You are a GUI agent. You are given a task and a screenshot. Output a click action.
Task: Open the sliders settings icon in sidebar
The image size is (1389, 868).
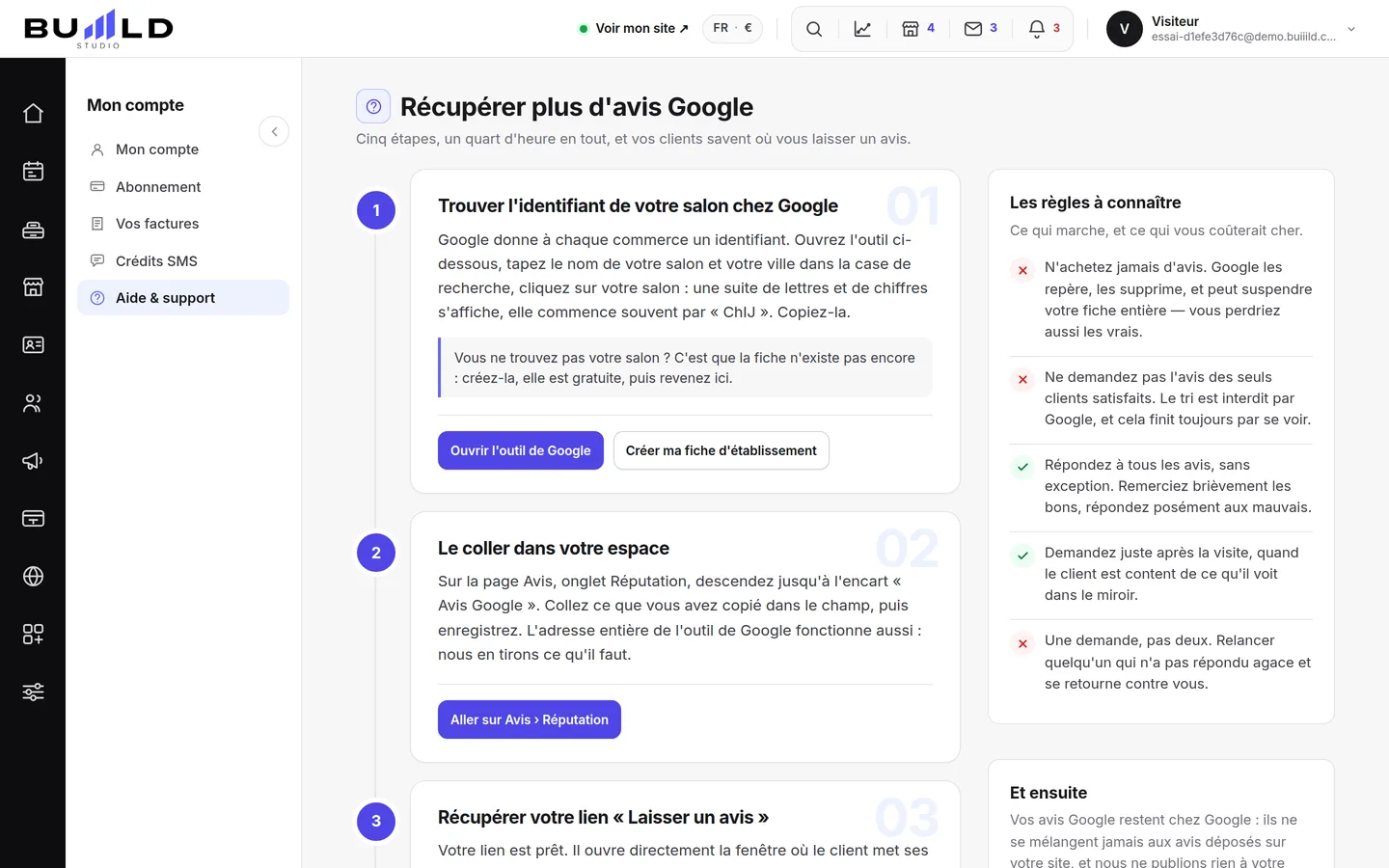[x=33, y=692]
